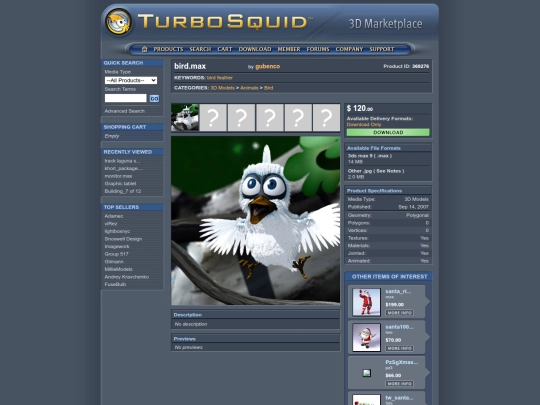Click the TurboSquid logo mascot icon

(118, 22)
